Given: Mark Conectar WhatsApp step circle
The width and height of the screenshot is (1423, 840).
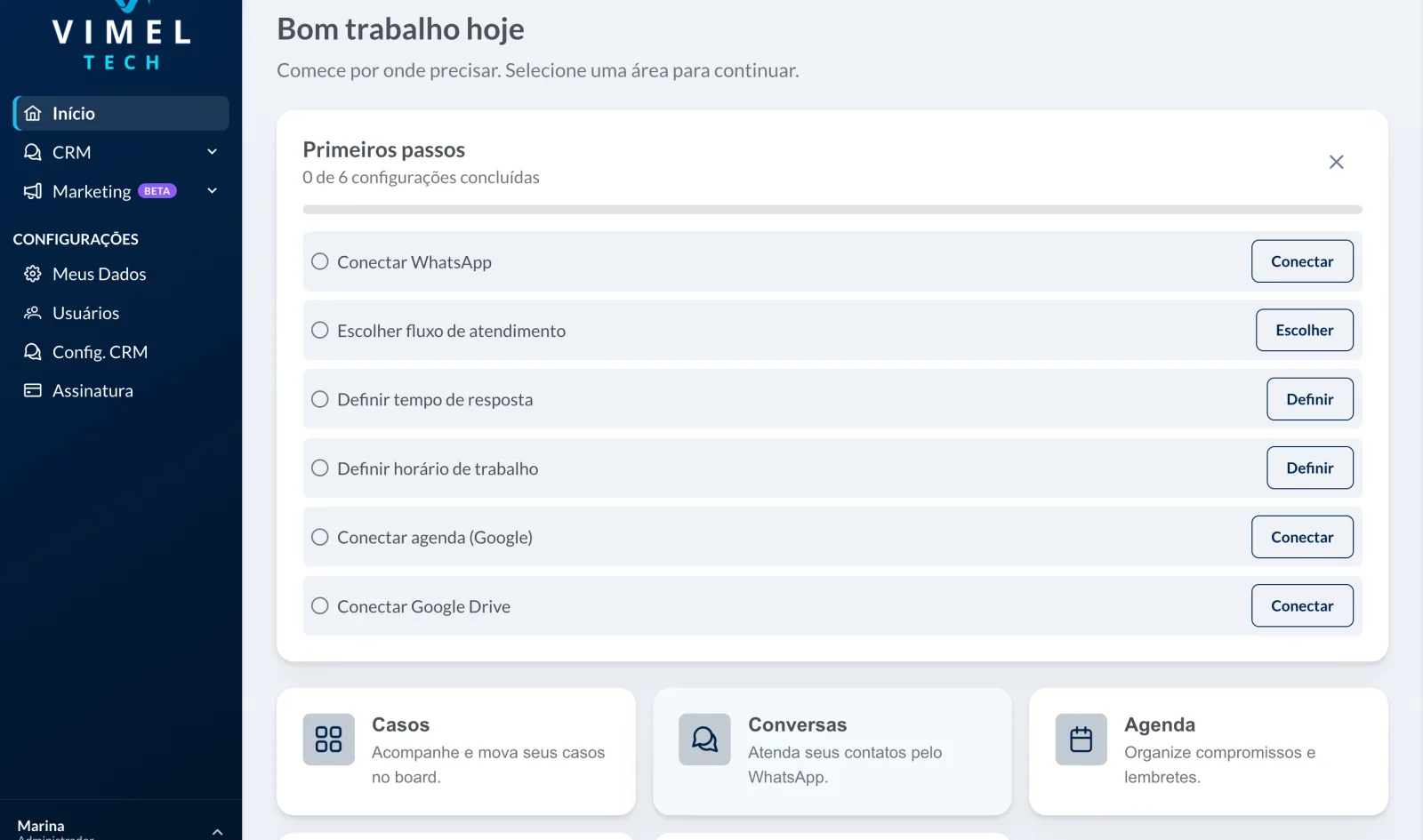Looking at the screenshot, I should coord(320,261).
